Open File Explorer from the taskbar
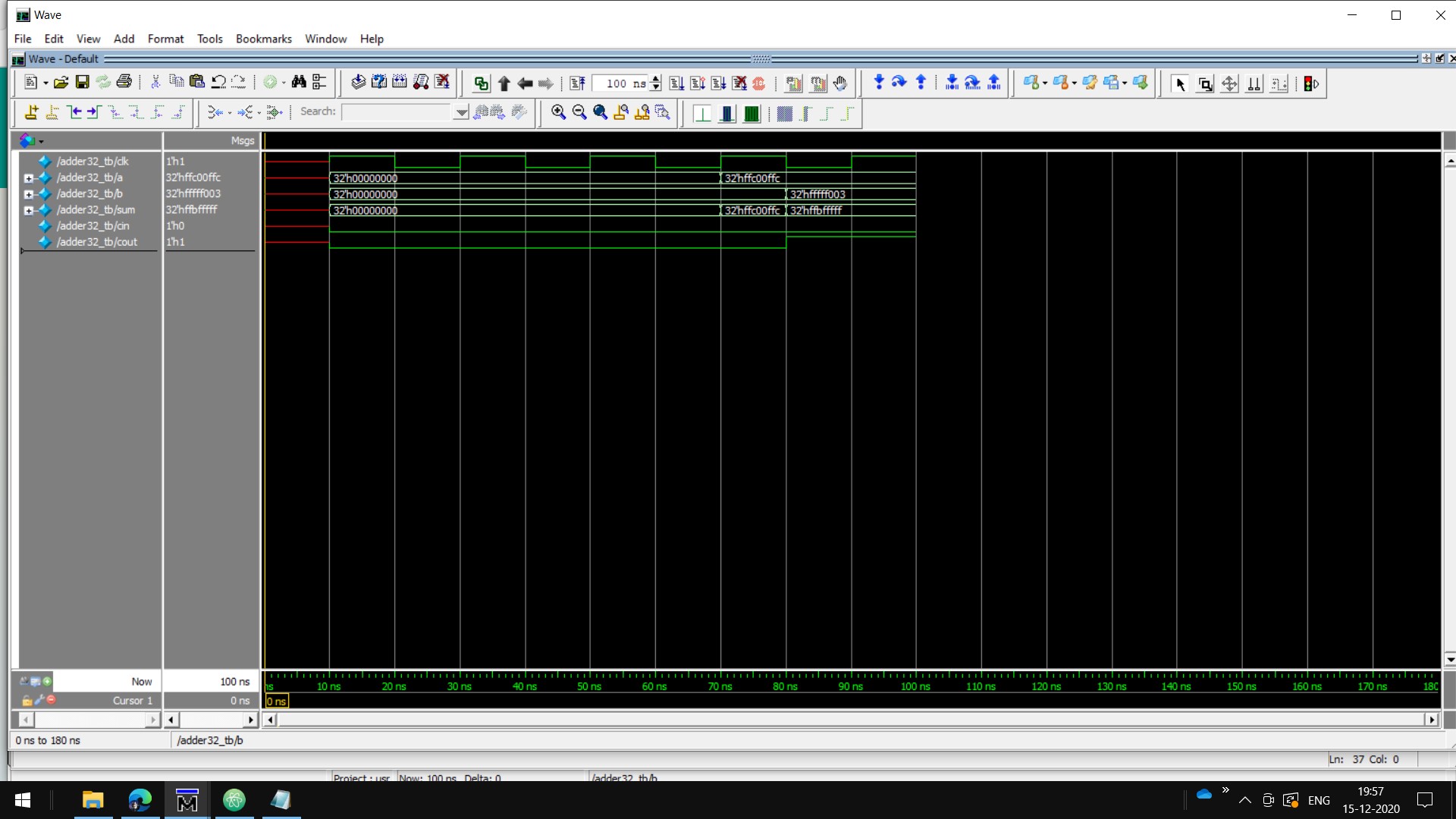This screenshot has height=819, width=1456. (93, 800)
